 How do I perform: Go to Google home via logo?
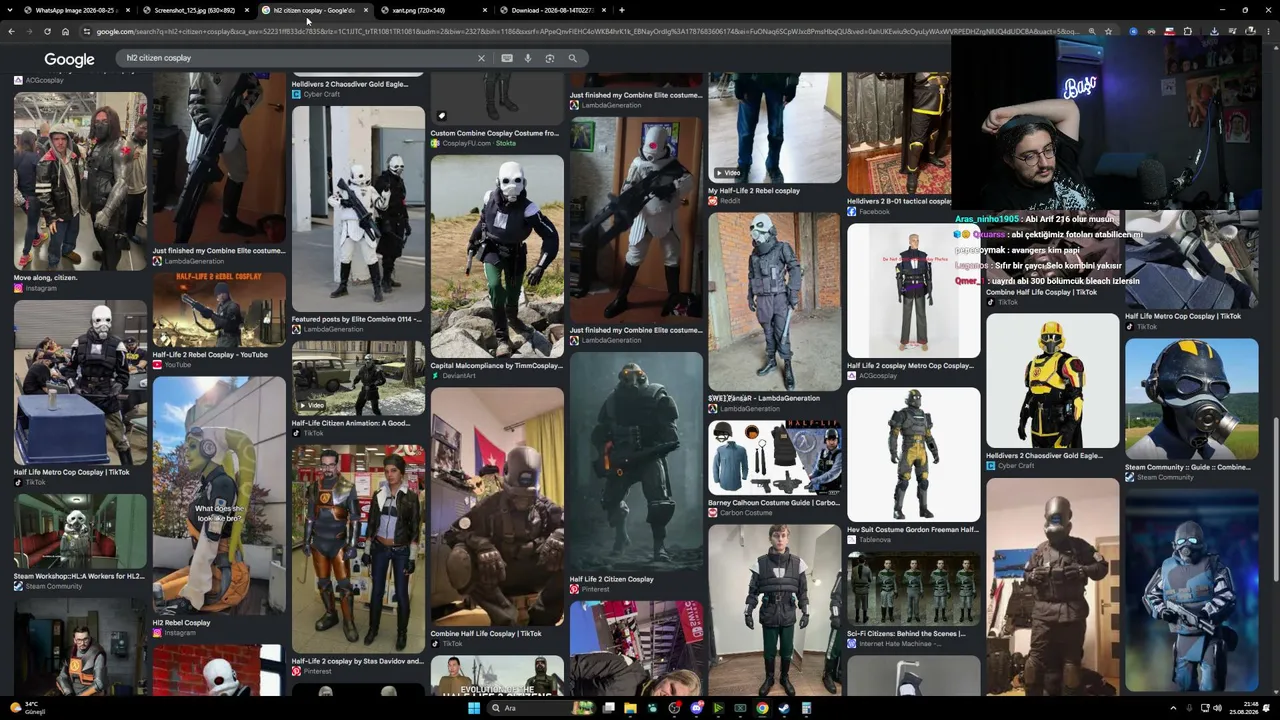69,59
